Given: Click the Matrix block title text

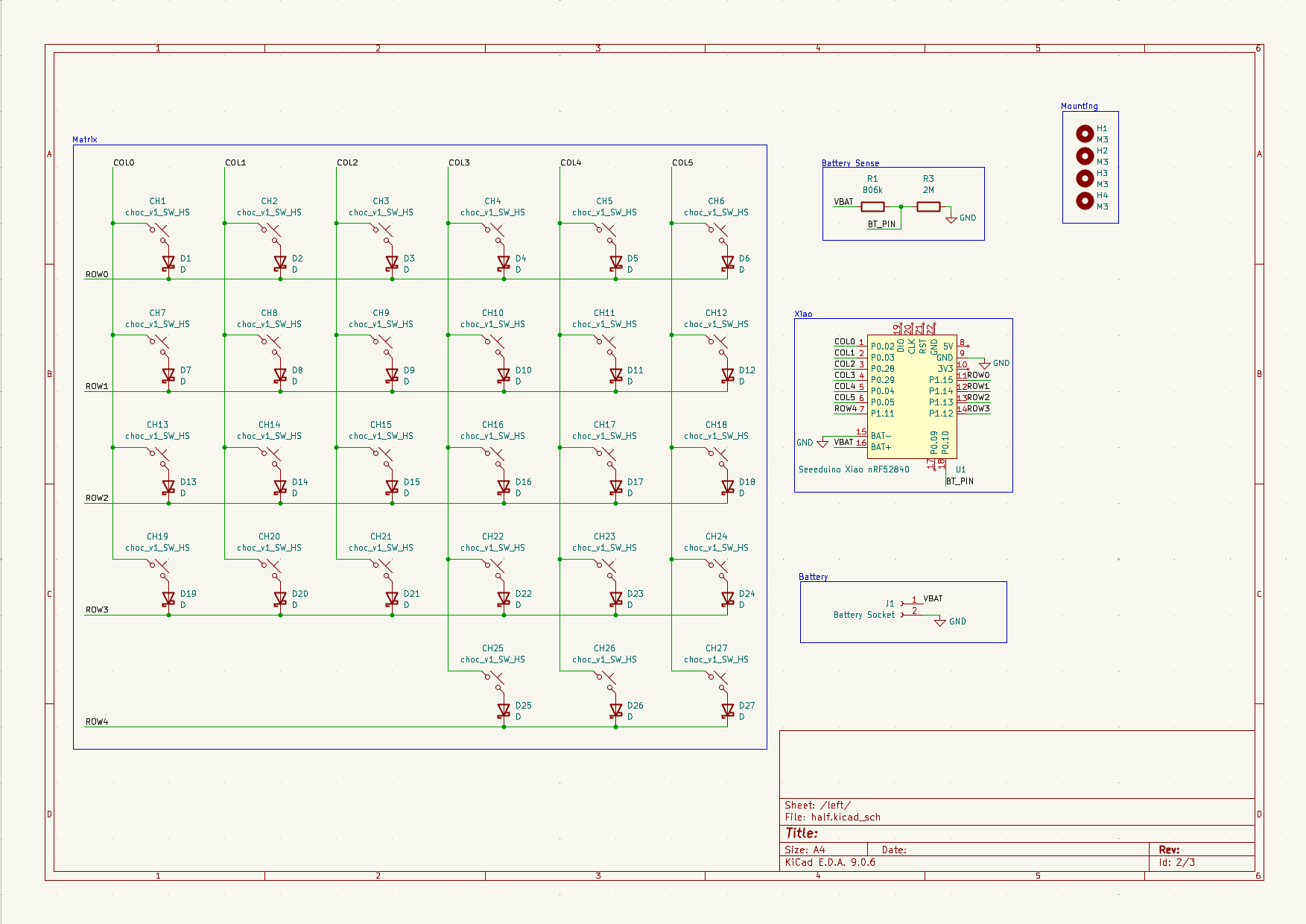Looking at the screenshot, I should [x=85, y=139].
